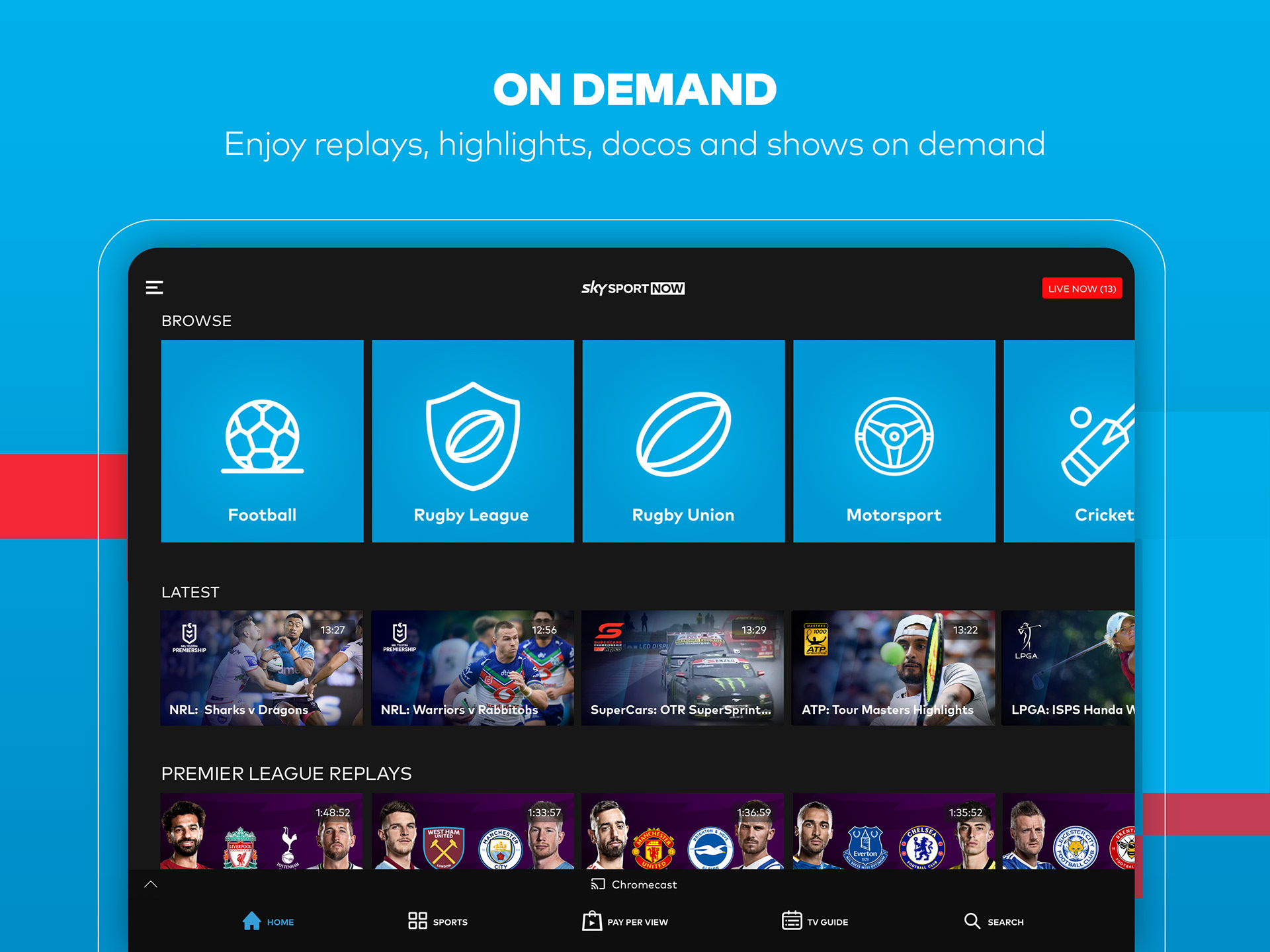Click the 1:48:52 duration label
The height and width of the screenshot is (952, 1270).
click(x=333, y=812)
